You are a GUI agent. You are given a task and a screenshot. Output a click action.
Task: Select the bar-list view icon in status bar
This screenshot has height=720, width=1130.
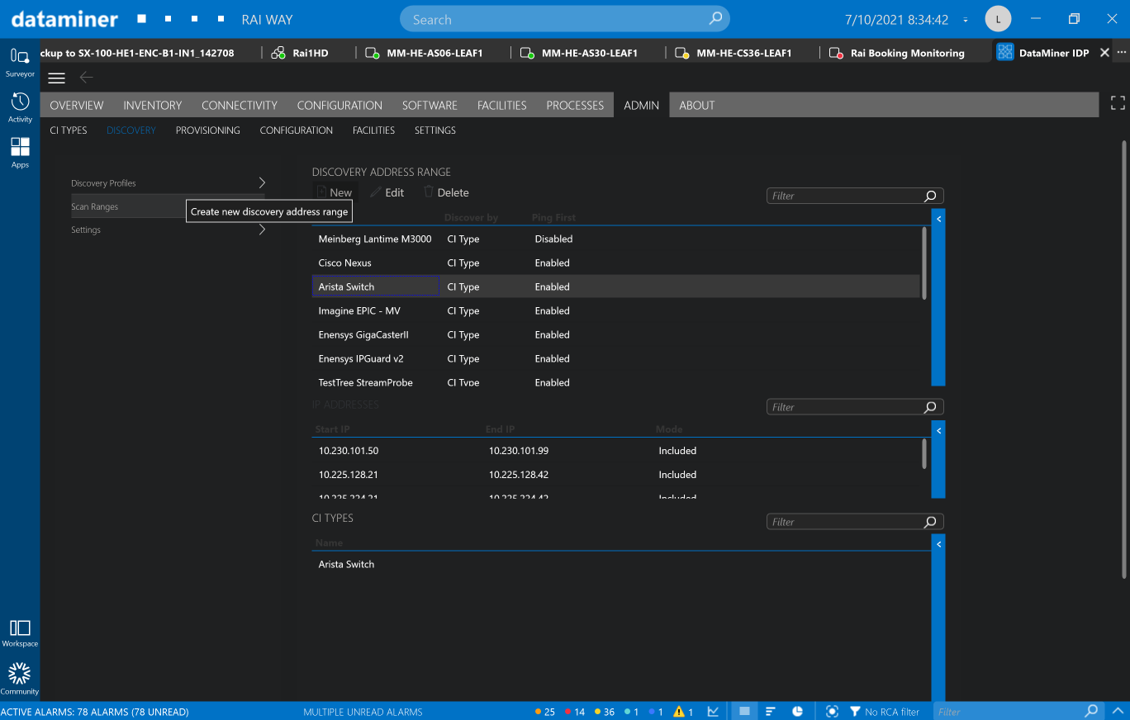[x=770, y=712]
